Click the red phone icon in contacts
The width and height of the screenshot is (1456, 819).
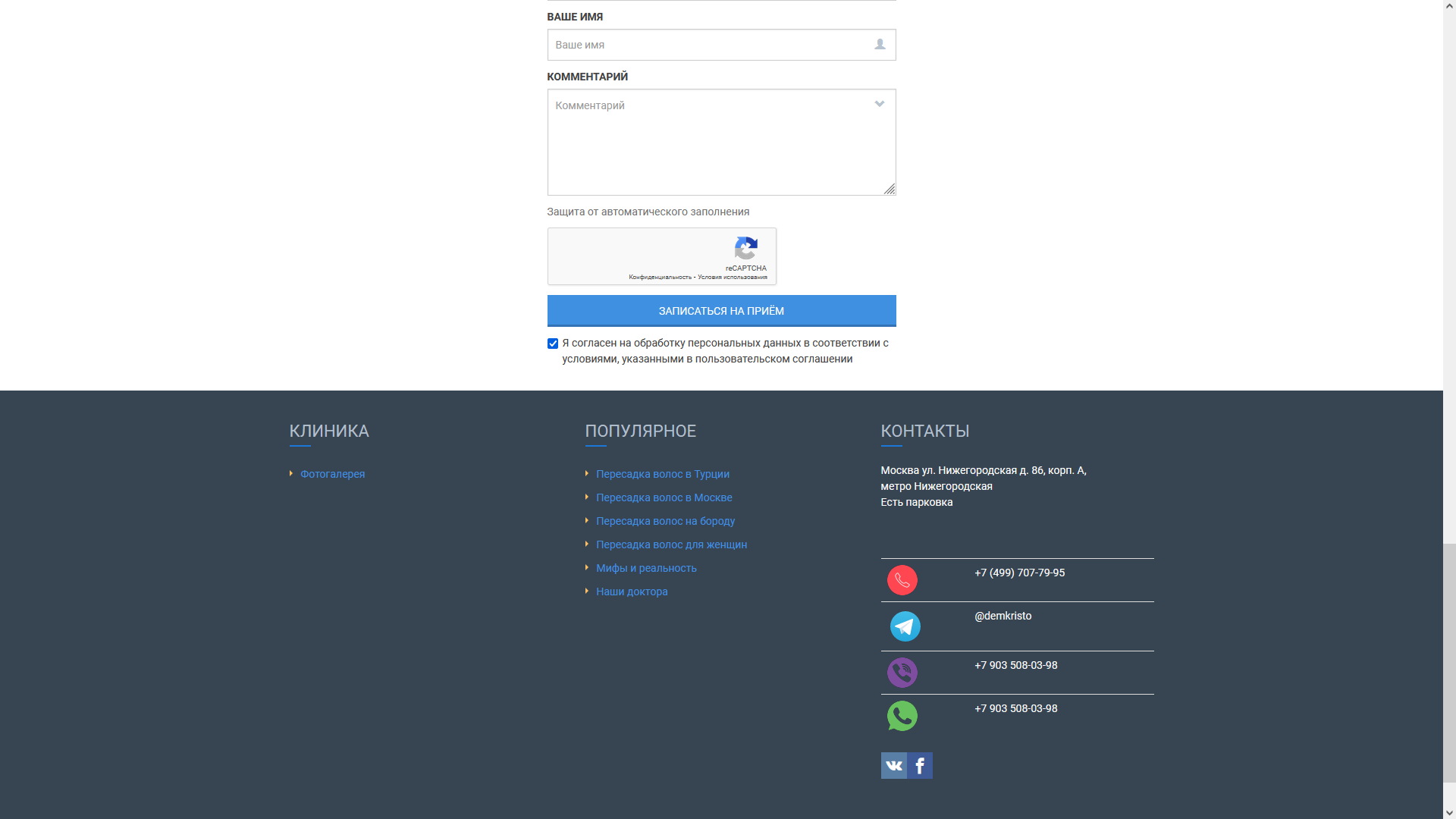click(902, 580)
